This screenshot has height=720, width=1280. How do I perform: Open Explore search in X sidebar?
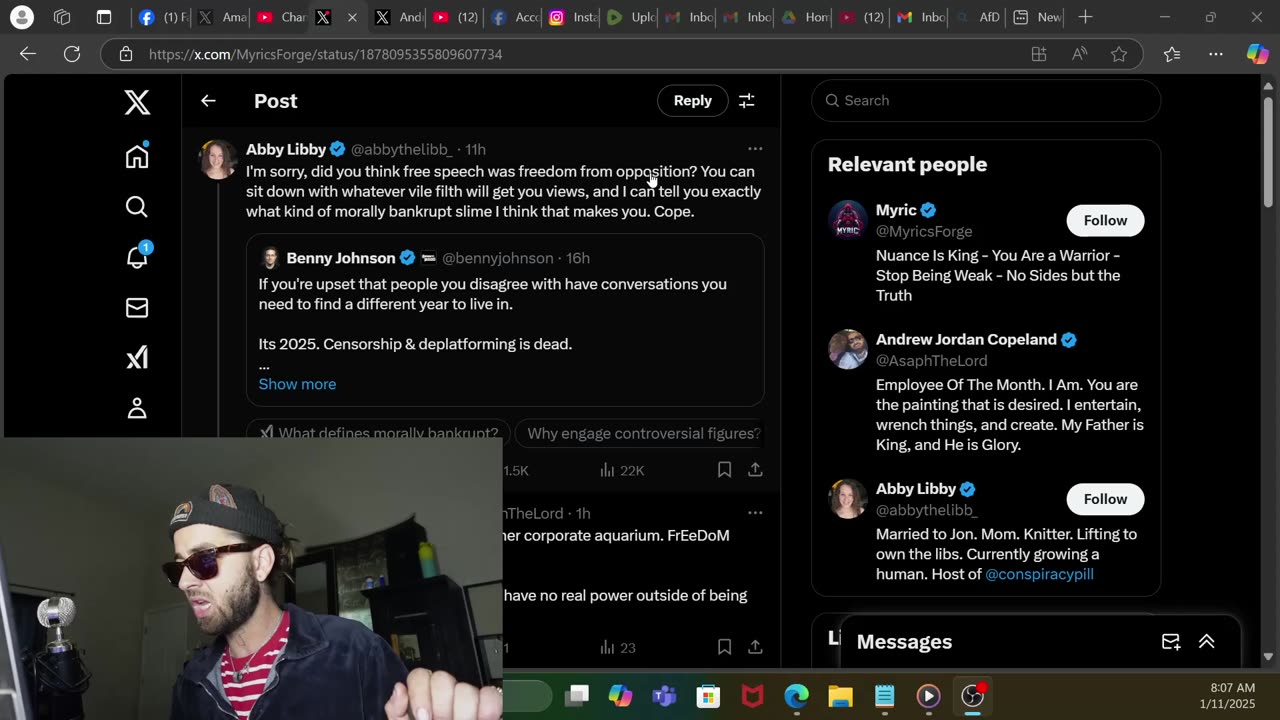pyautogui.click(x=137, y=206)
